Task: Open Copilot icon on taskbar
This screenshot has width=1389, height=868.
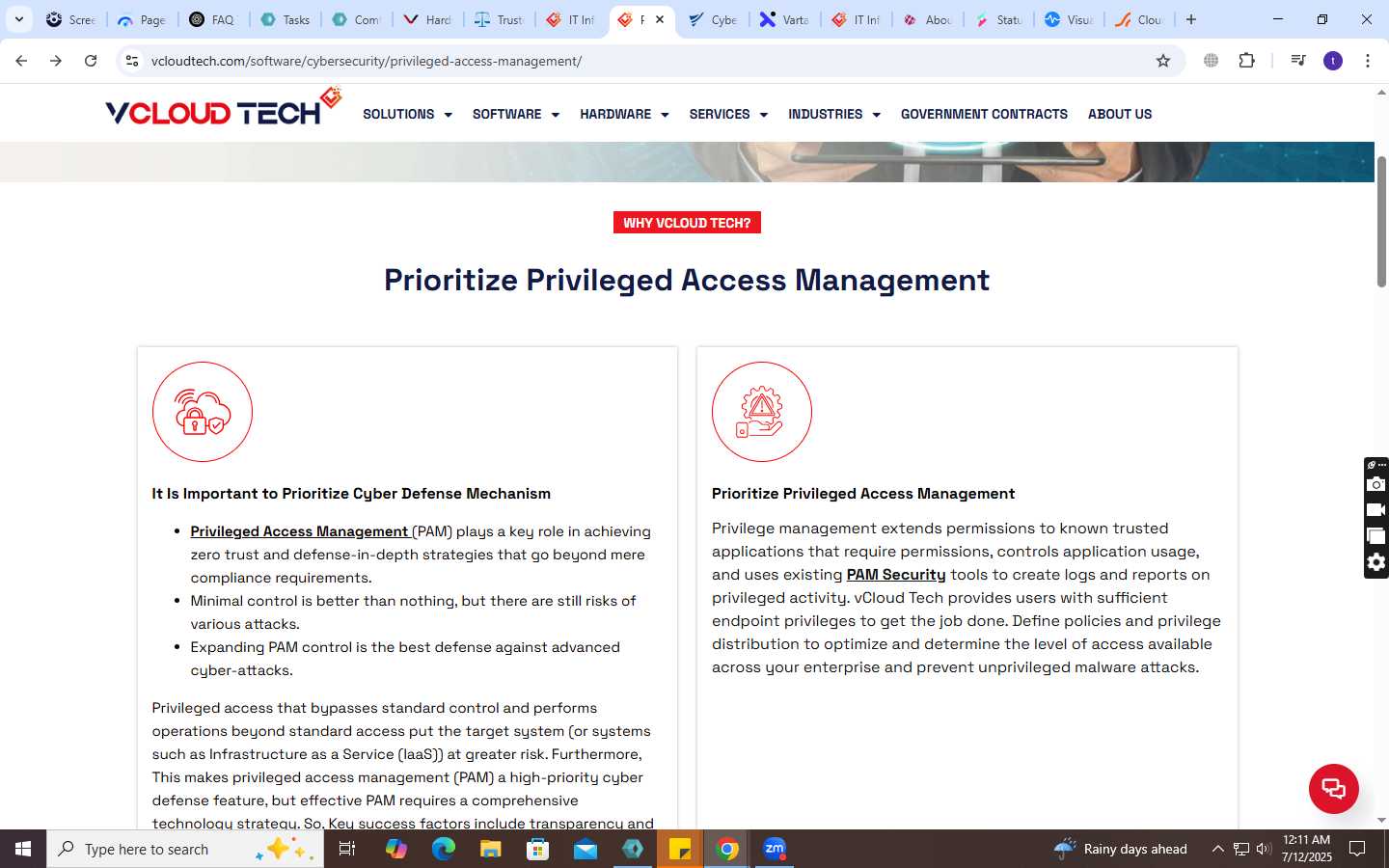Action: (396, 849)
